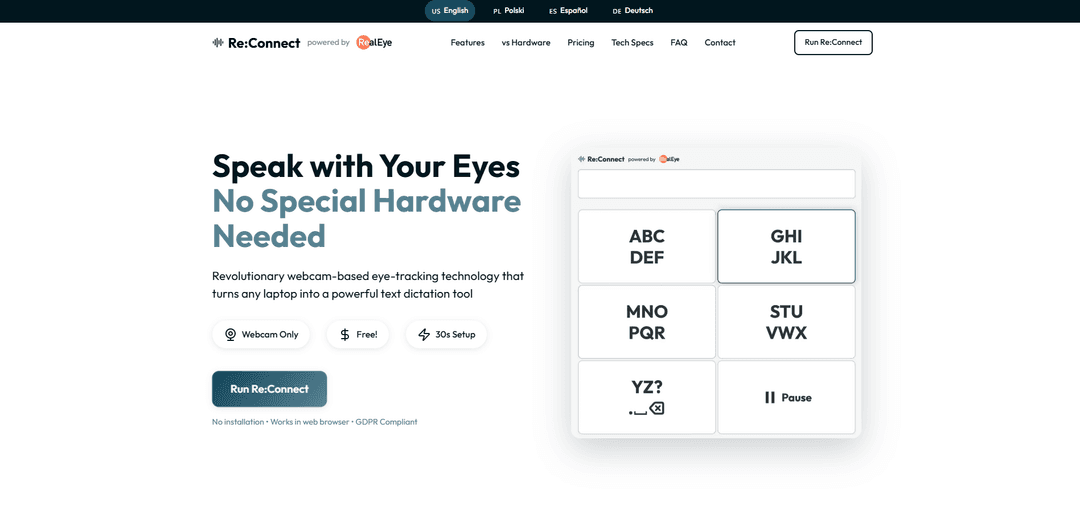Open the FAQ nav link

click(678, 43)
